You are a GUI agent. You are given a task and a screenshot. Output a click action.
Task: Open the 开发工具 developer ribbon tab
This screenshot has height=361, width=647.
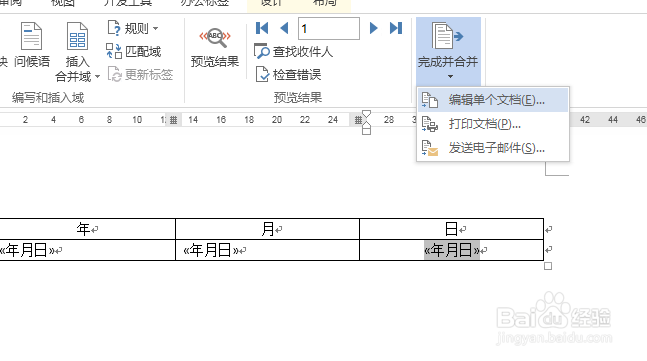pyautogui.click(x=128, y=3)
